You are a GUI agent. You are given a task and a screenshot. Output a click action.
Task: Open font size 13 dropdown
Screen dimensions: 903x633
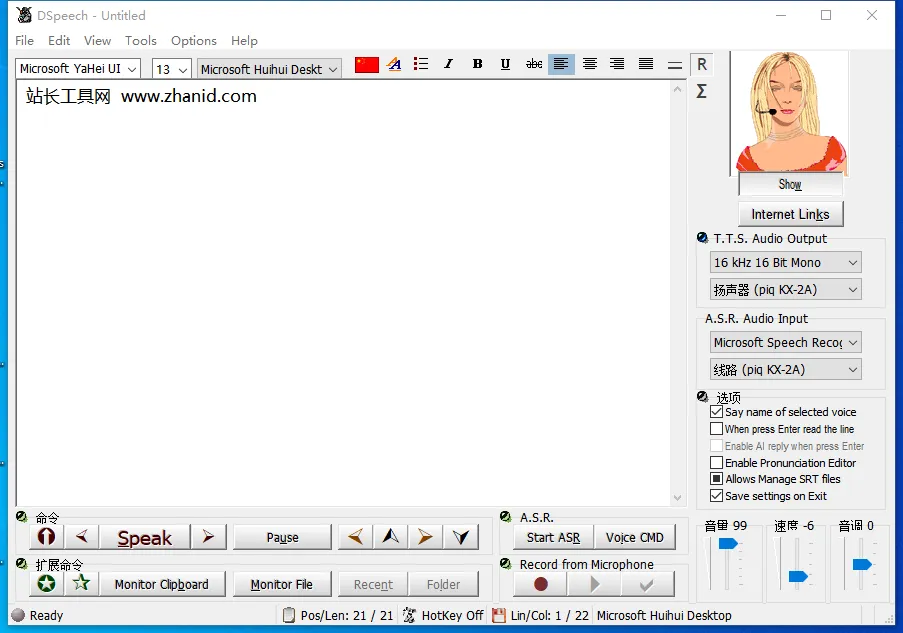pyautogui.click(x=171, y=69)
